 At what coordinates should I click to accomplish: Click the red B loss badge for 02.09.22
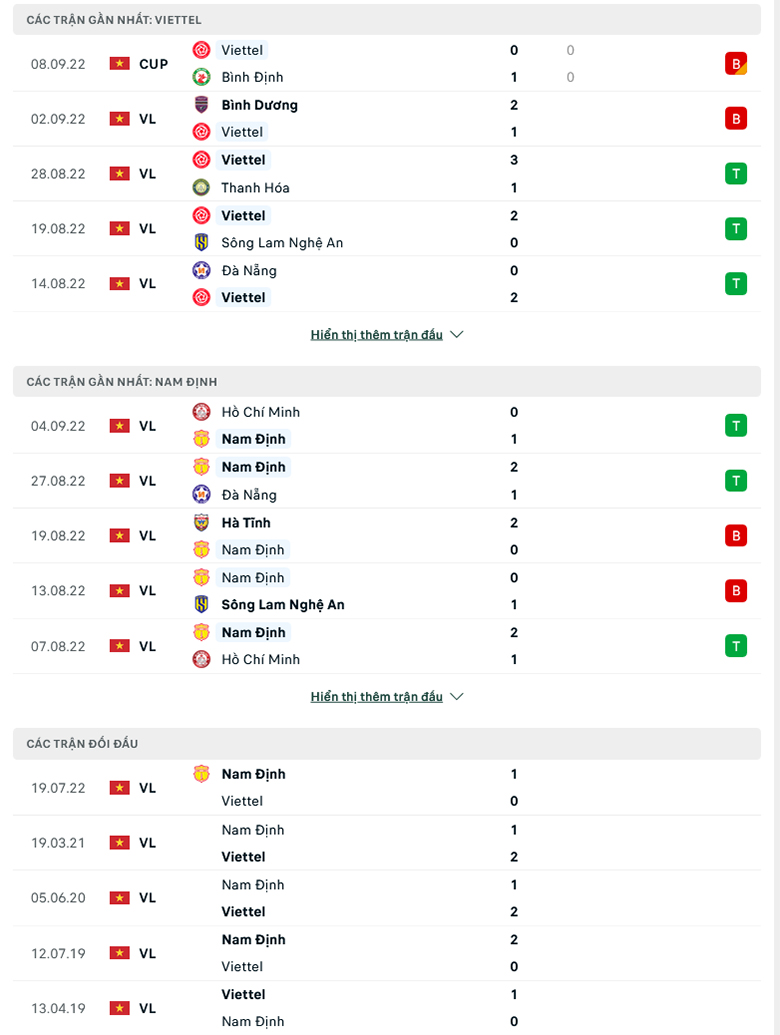736,119
